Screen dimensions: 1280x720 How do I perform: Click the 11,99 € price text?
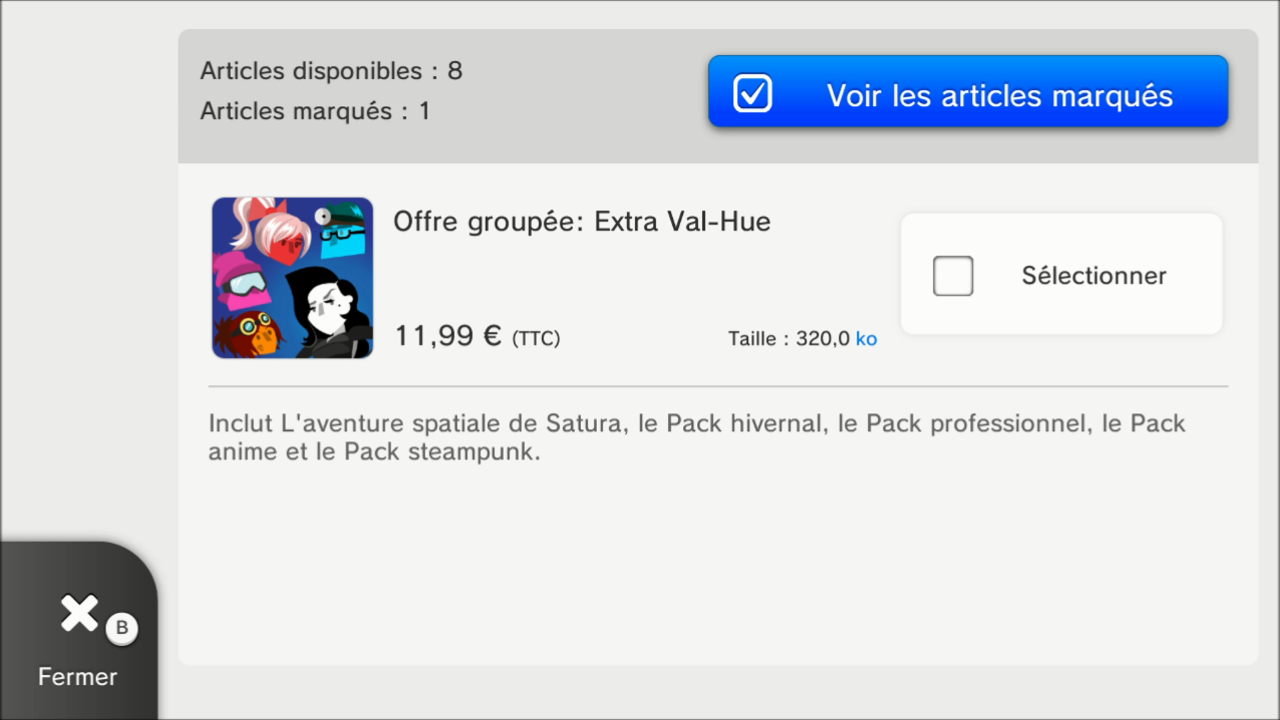pos(448,336)
